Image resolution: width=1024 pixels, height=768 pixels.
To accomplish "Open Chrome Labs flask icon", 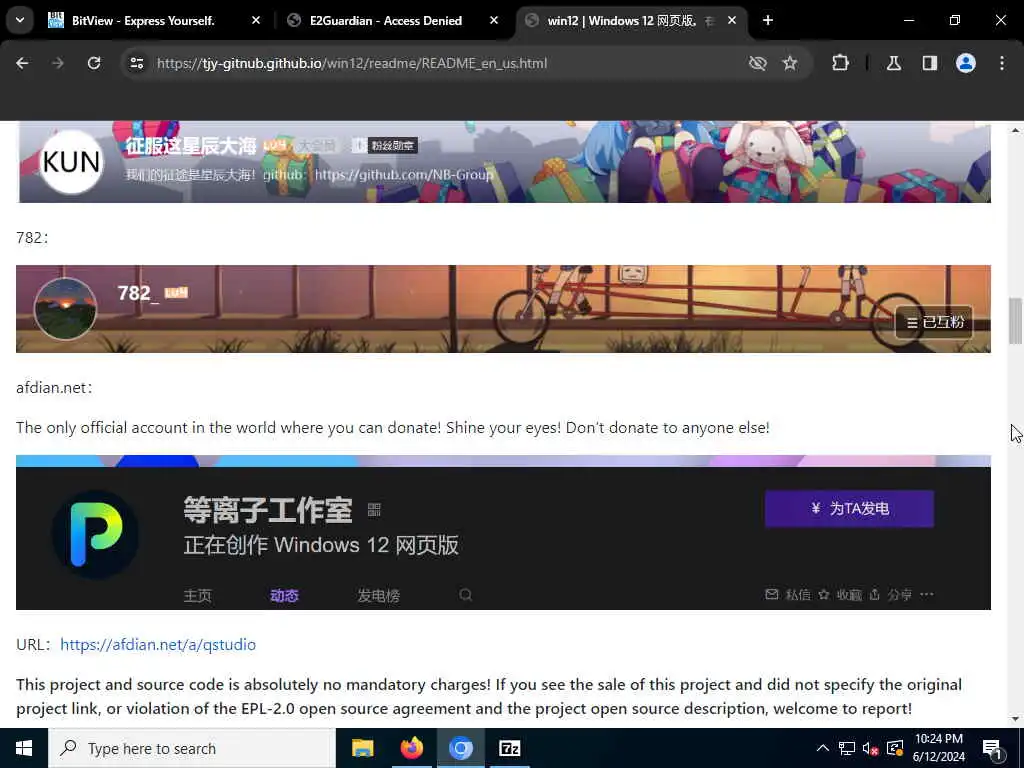I will point(894,63).
